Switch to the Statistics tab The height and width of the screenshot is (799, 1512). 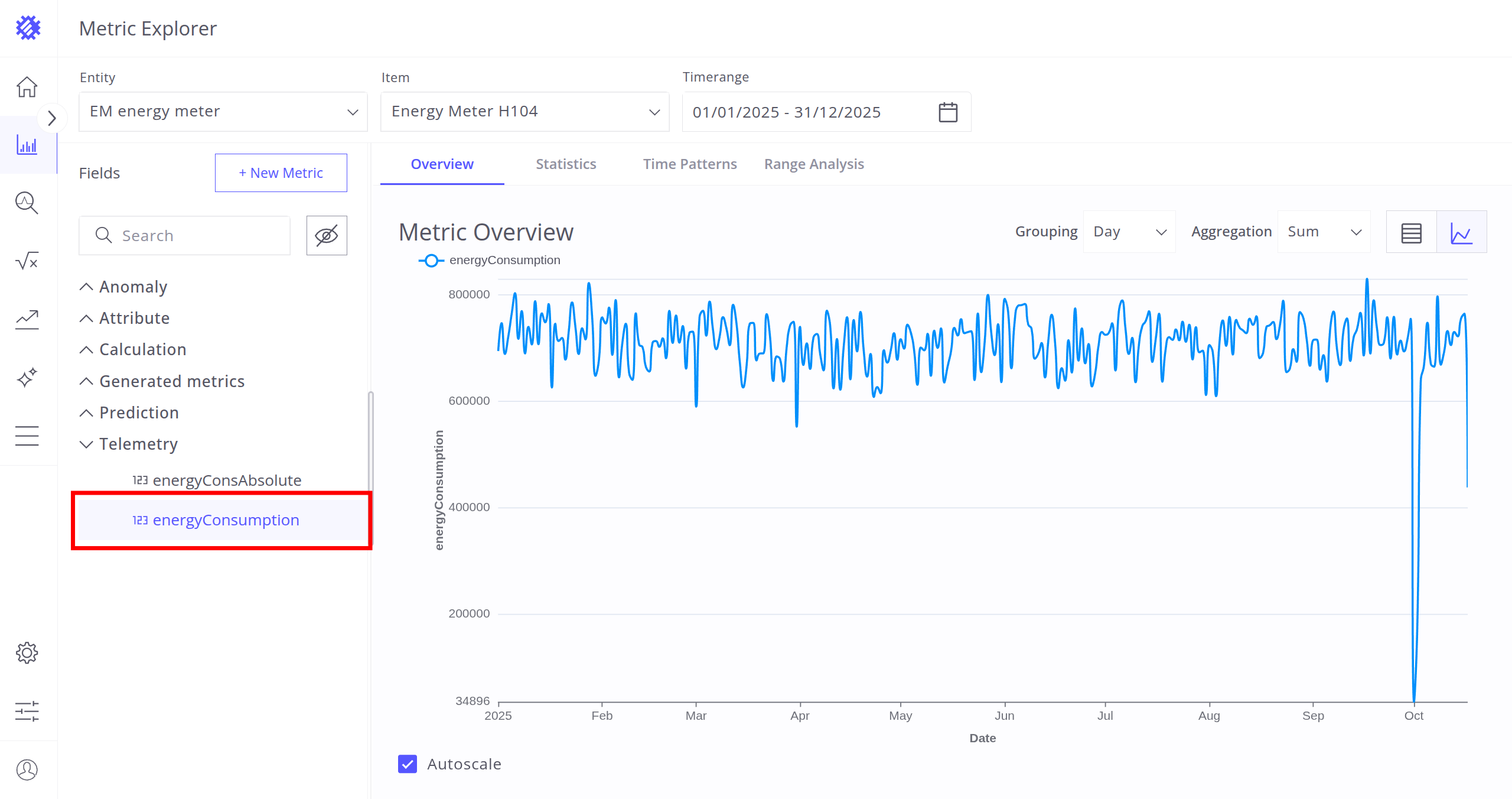tap(566, 164)
